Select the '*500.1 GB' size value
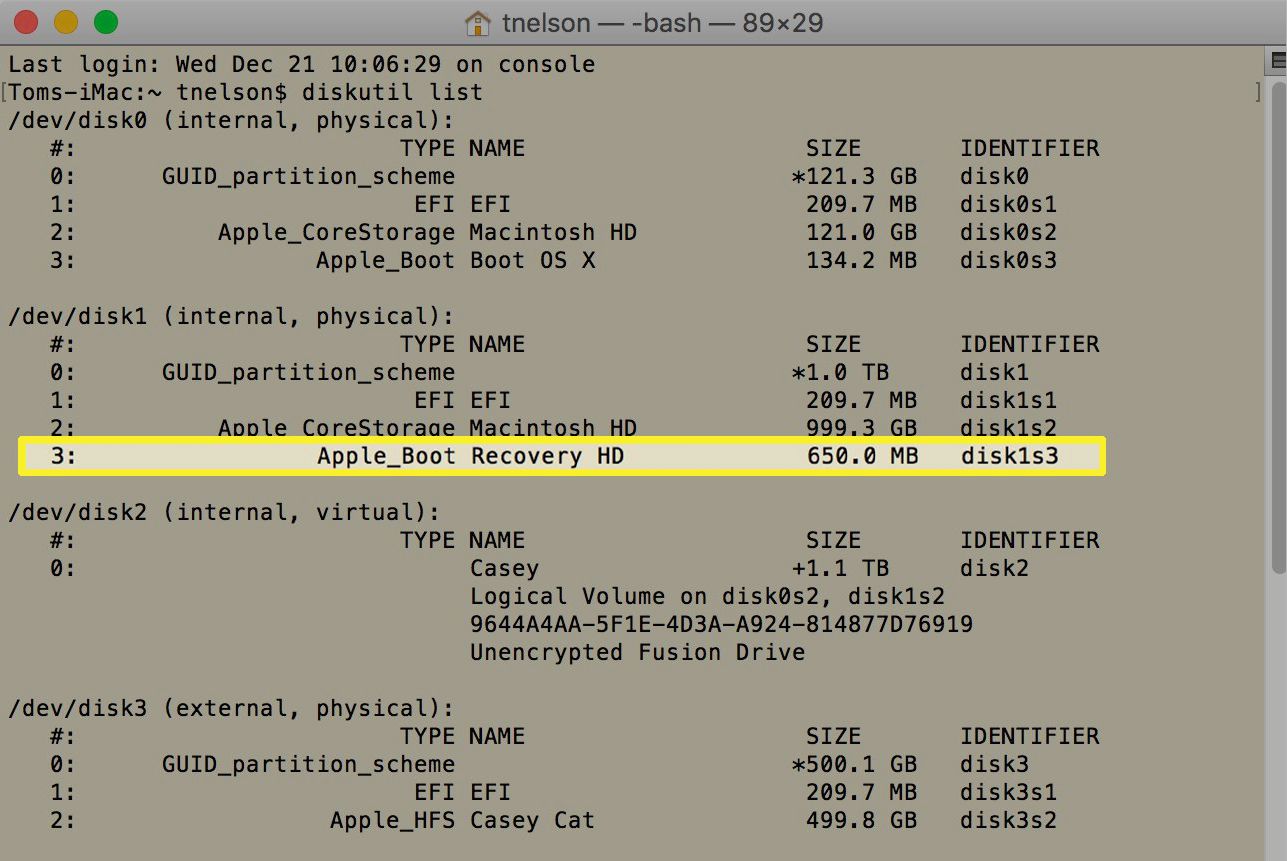This screenshot has width=1287, height=861. (x=854, y=765)
